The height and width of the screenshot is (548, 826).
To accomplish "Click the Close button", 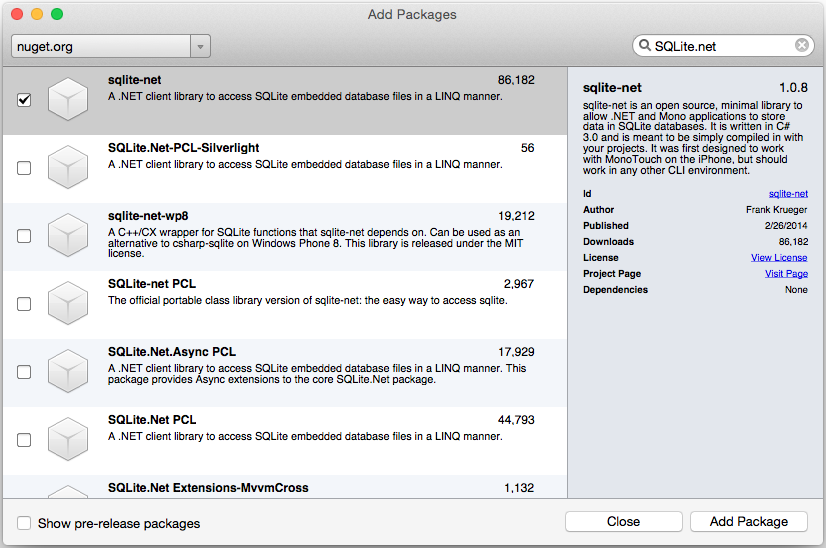I will click(x=623, y=521).
